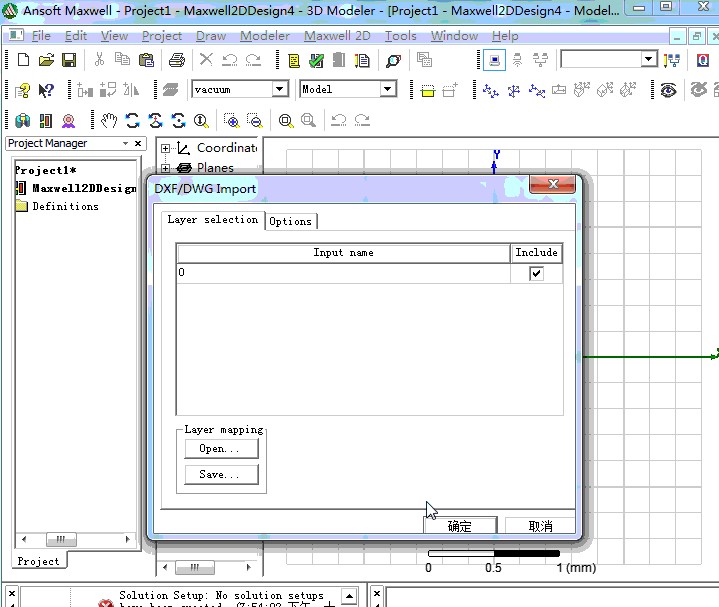Click the pencil network setup icon

coord(672,60)
